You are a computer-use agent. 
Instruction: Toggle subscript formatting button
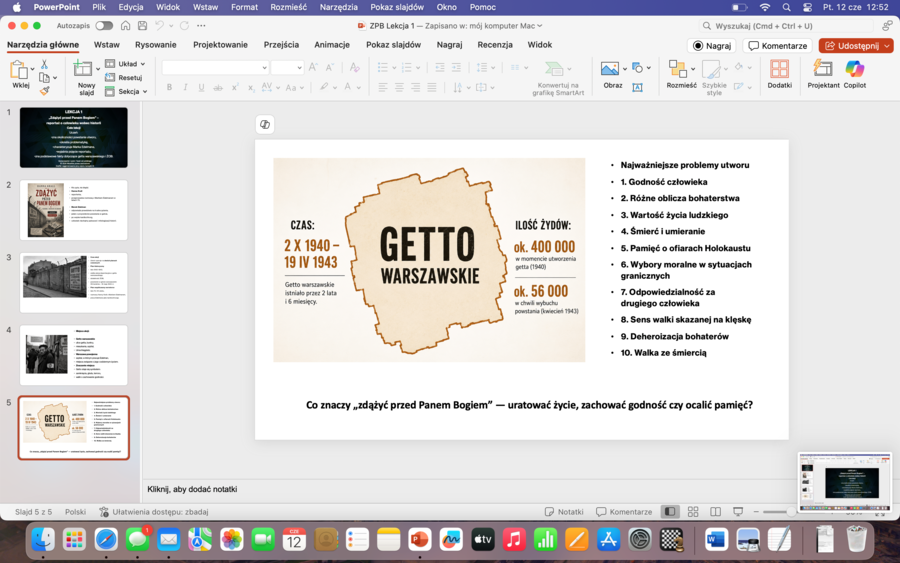251,88
